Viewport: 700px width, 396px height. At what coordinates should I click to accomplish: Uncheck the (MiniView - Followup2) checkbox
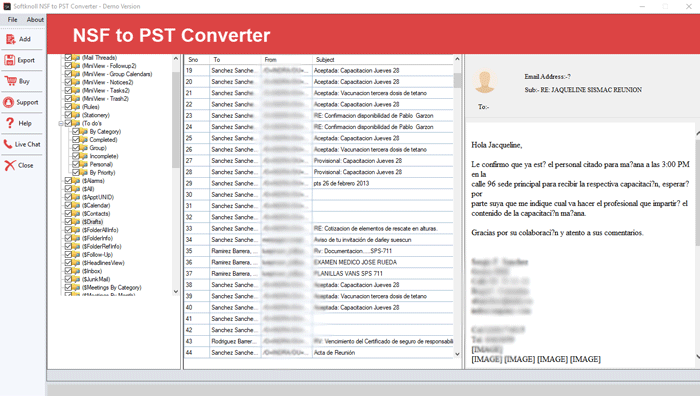click(x=68, y=66)
